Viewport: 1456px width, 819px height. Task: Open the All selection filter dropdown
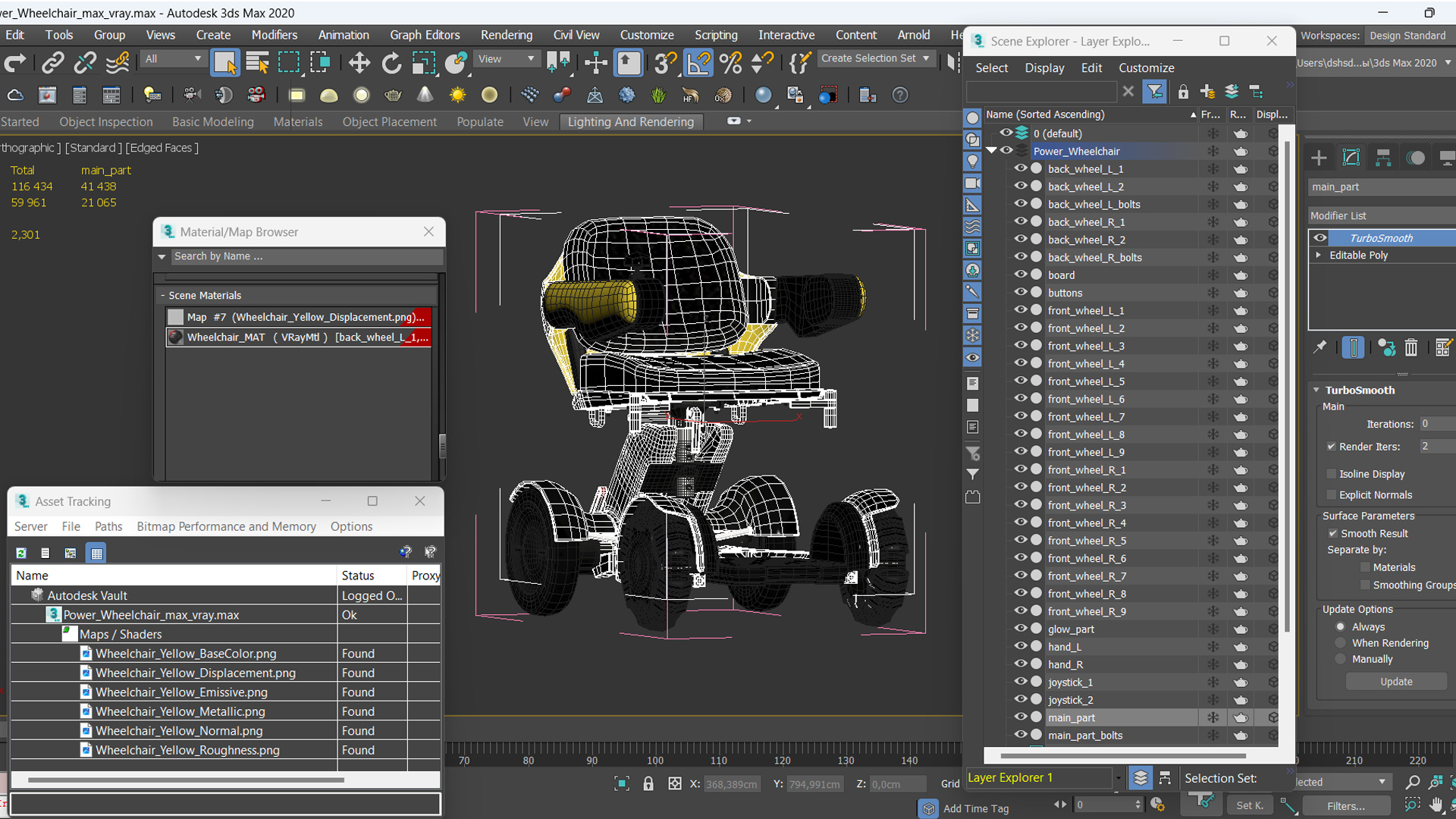(x=174, y=59)
